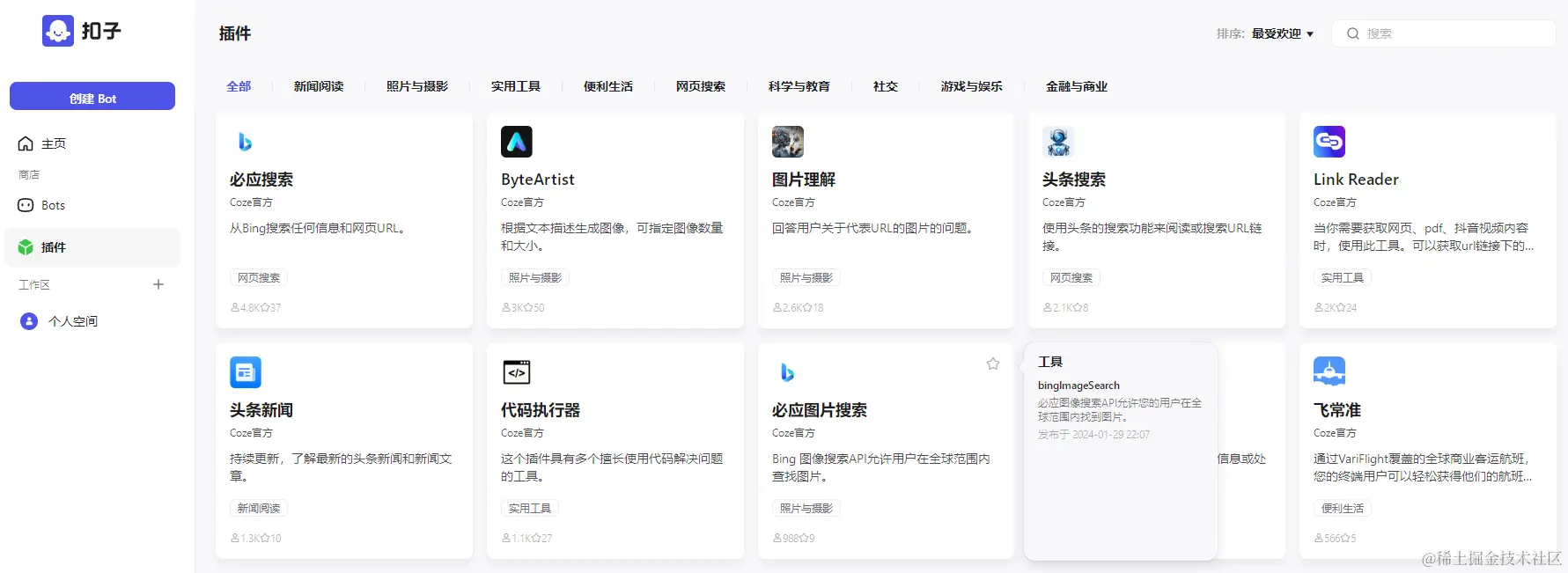This screenshot has height=573, width=1568.
Task: Click the 个人空间 avatar icon
Action: pos(29,321)
